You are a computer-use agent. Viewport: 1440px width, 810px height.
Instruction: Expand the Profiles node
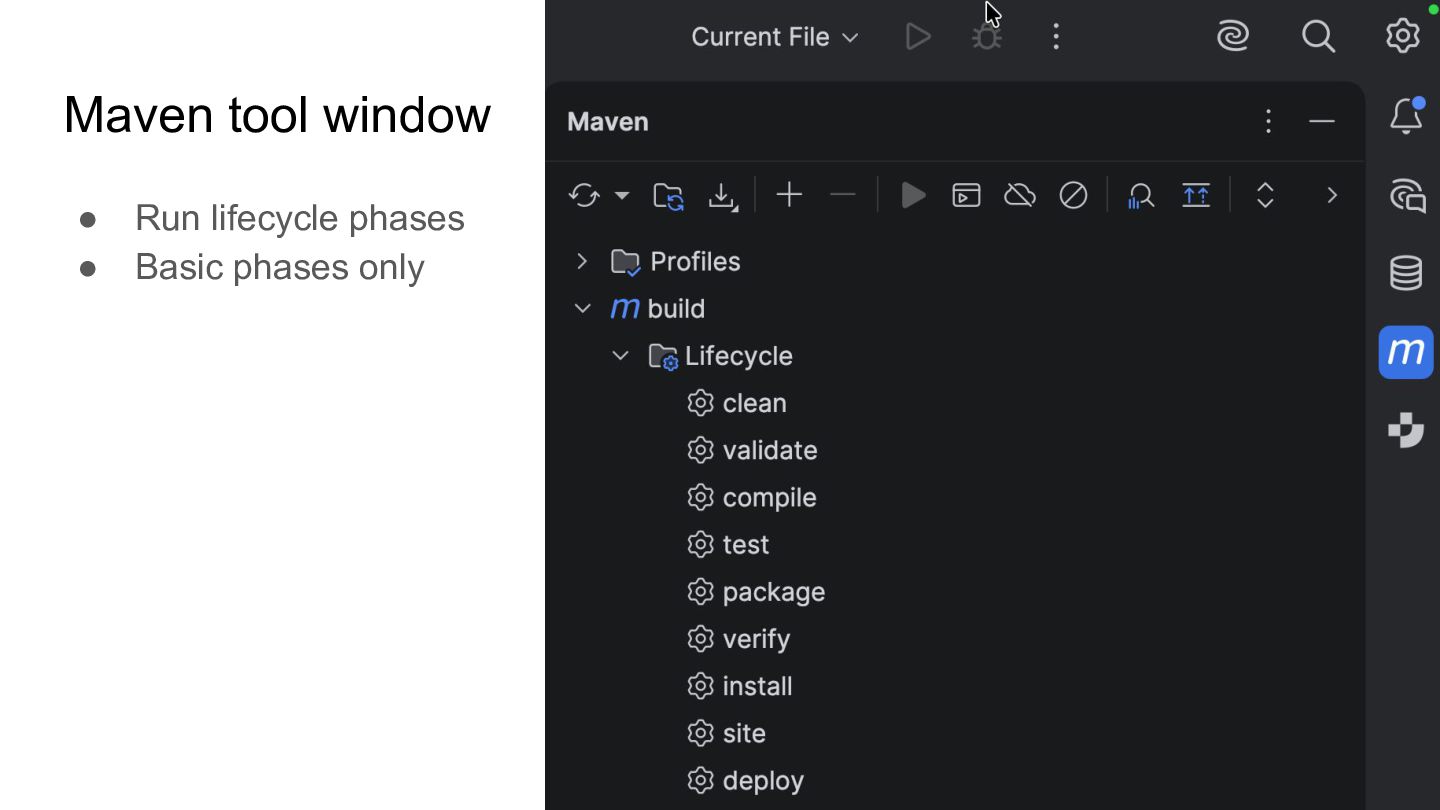[x=582, y=262]
